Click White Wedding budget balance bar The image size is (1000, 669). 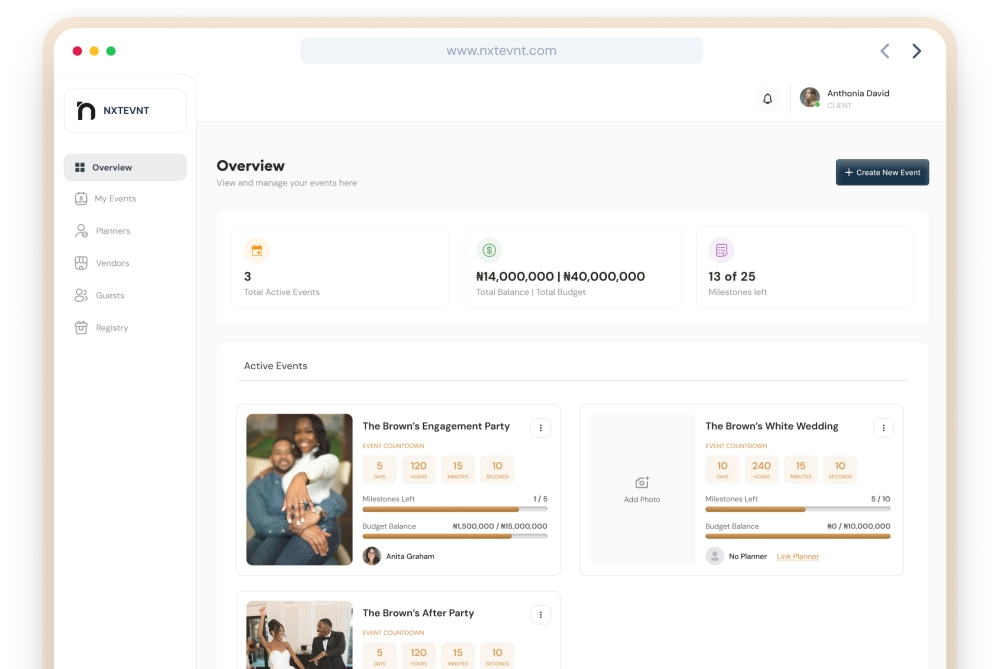[x=797, y=536]
